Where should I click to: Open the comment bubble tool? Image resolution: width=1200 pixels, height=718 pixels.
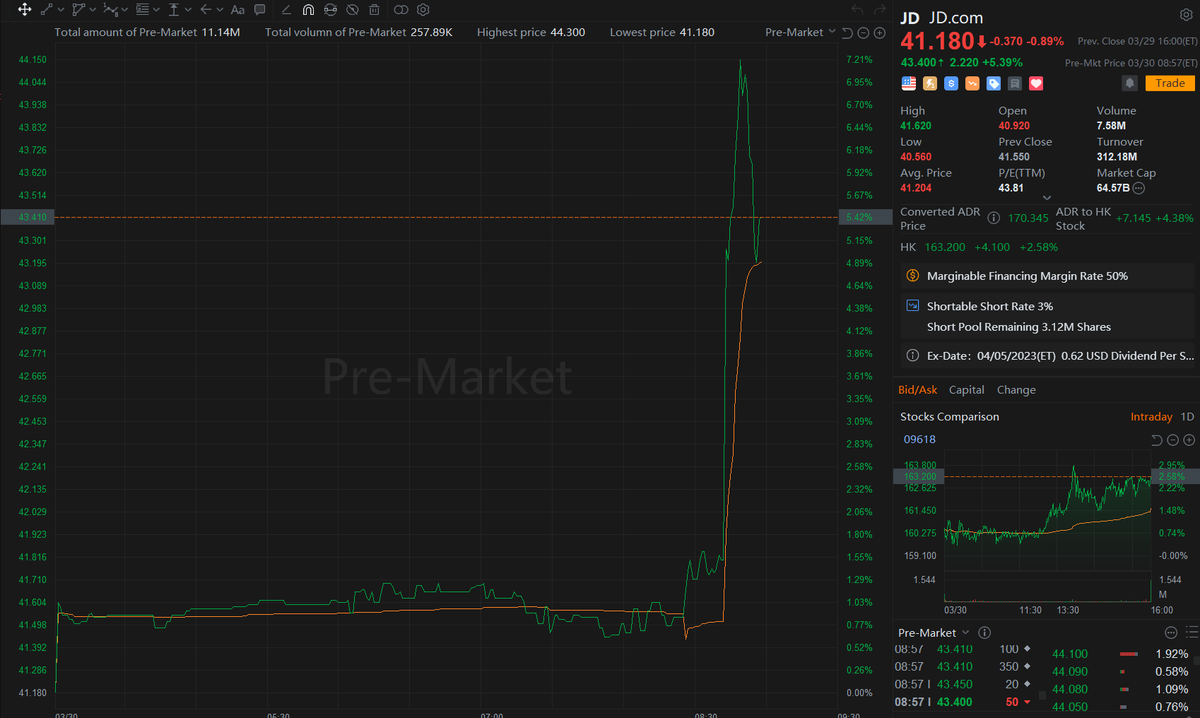point(260,9)
